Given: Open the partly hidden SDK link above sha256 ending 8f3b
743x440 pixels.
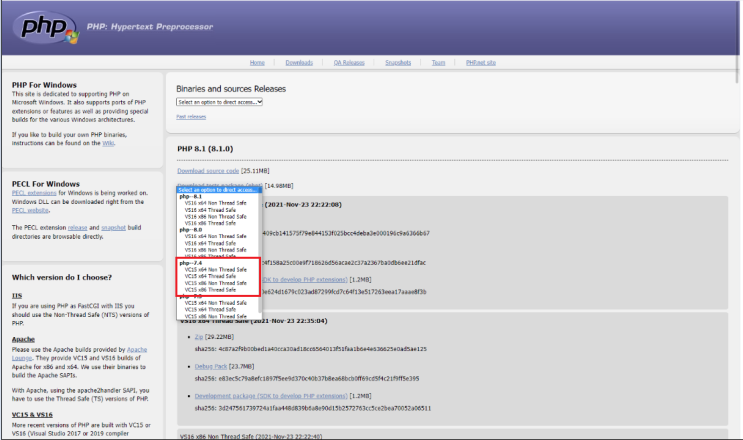Looking at the screenshot, I should pos(305,280).
